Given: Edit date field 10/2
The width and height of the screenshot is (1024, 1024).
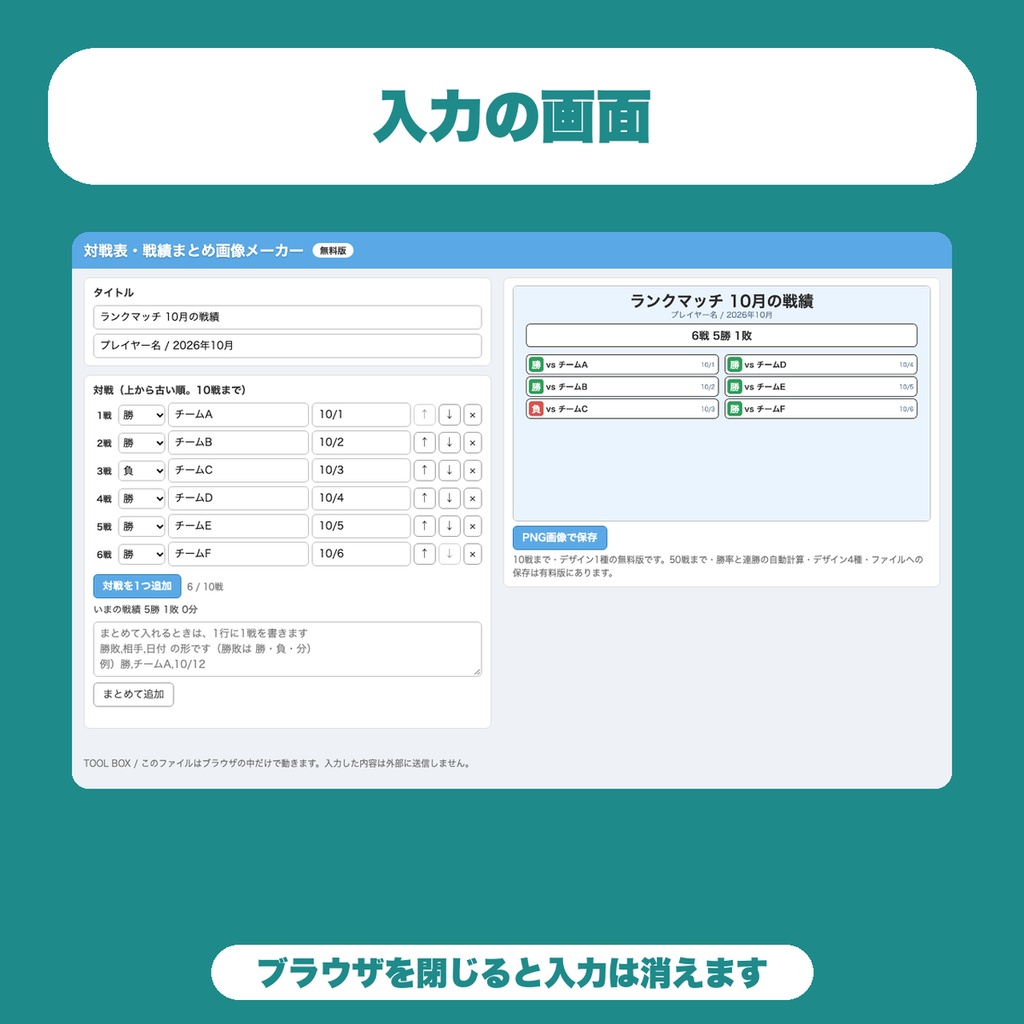Looking at the screenshot, I should (x=361, y=443).
